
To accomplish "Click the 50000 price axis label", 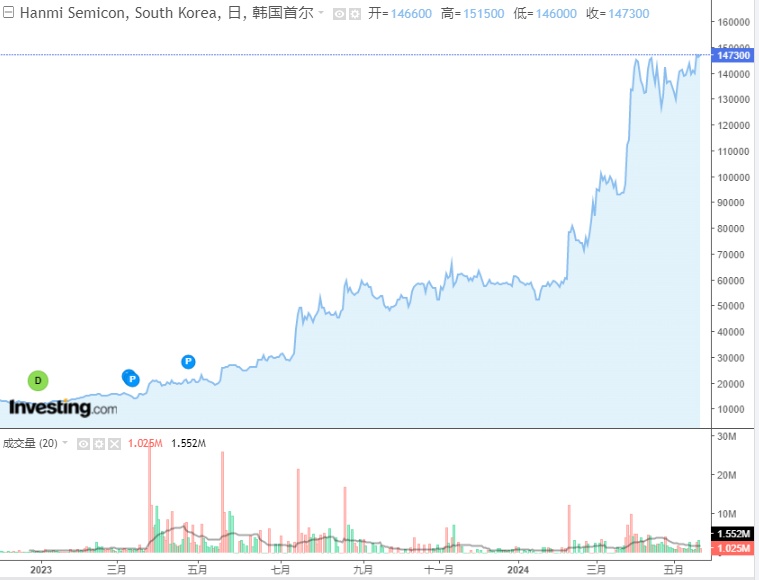I will tap(731, 306).
